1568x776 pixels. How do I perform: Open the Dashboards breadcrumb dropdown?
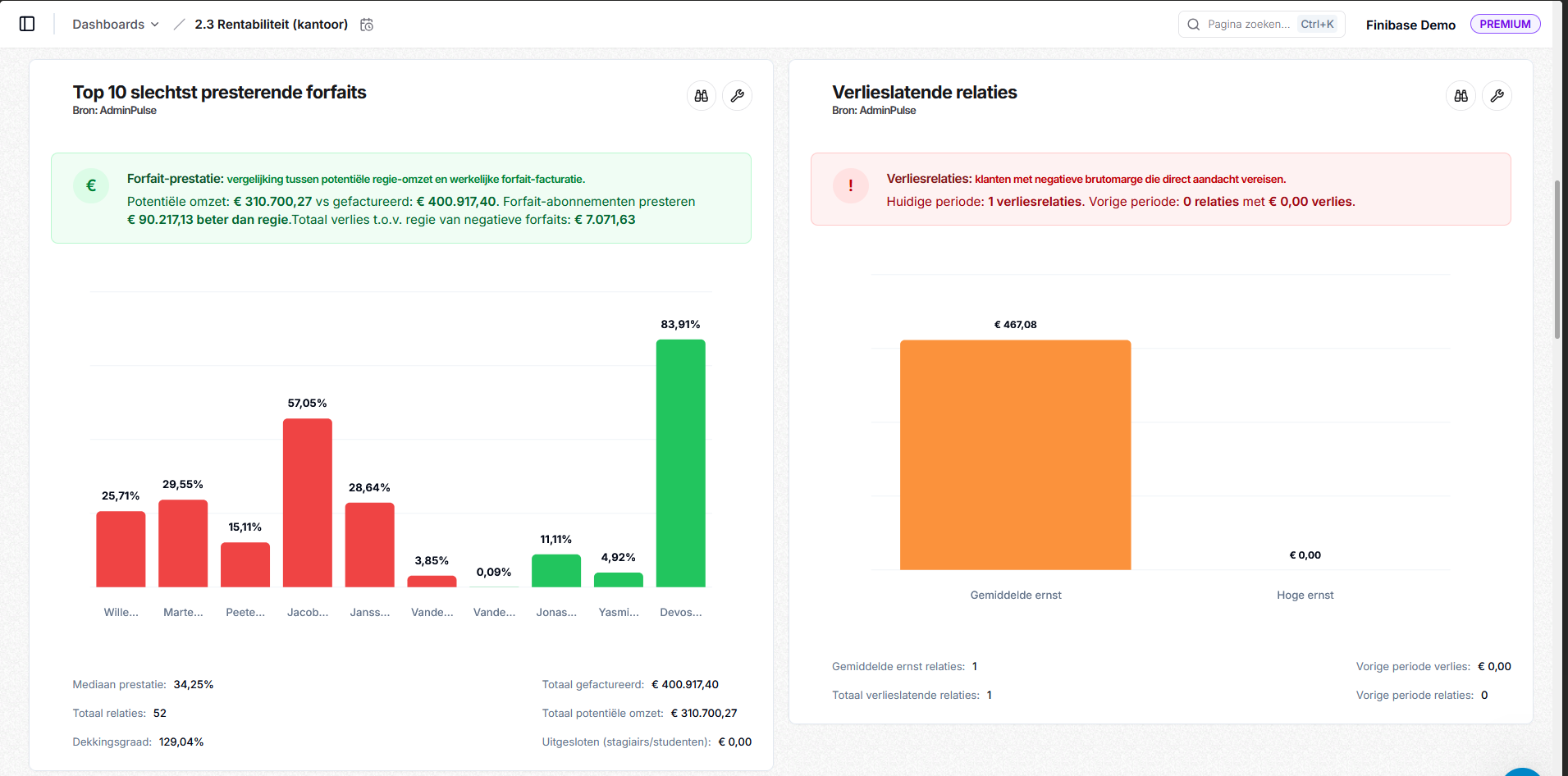116,25
